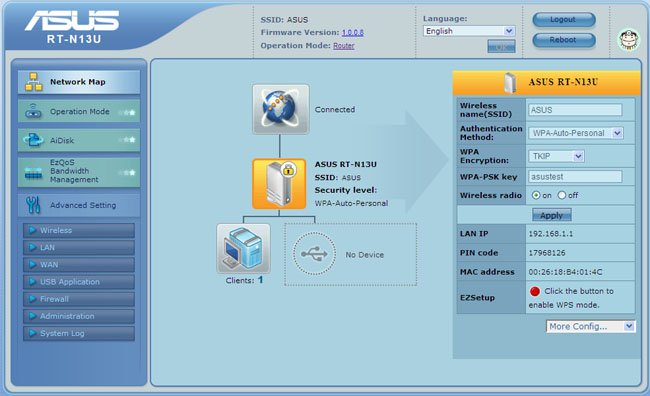Click the OK button under Language
This screenshot has height=396, width=650.
click(x=501, y=46)
